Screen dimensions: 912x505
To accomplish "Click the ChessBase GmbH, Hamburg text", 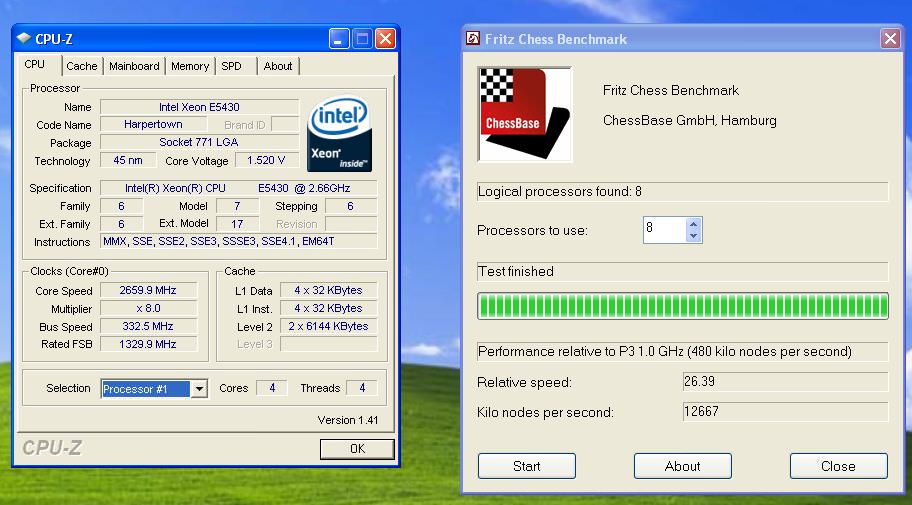I will [690, 120].
